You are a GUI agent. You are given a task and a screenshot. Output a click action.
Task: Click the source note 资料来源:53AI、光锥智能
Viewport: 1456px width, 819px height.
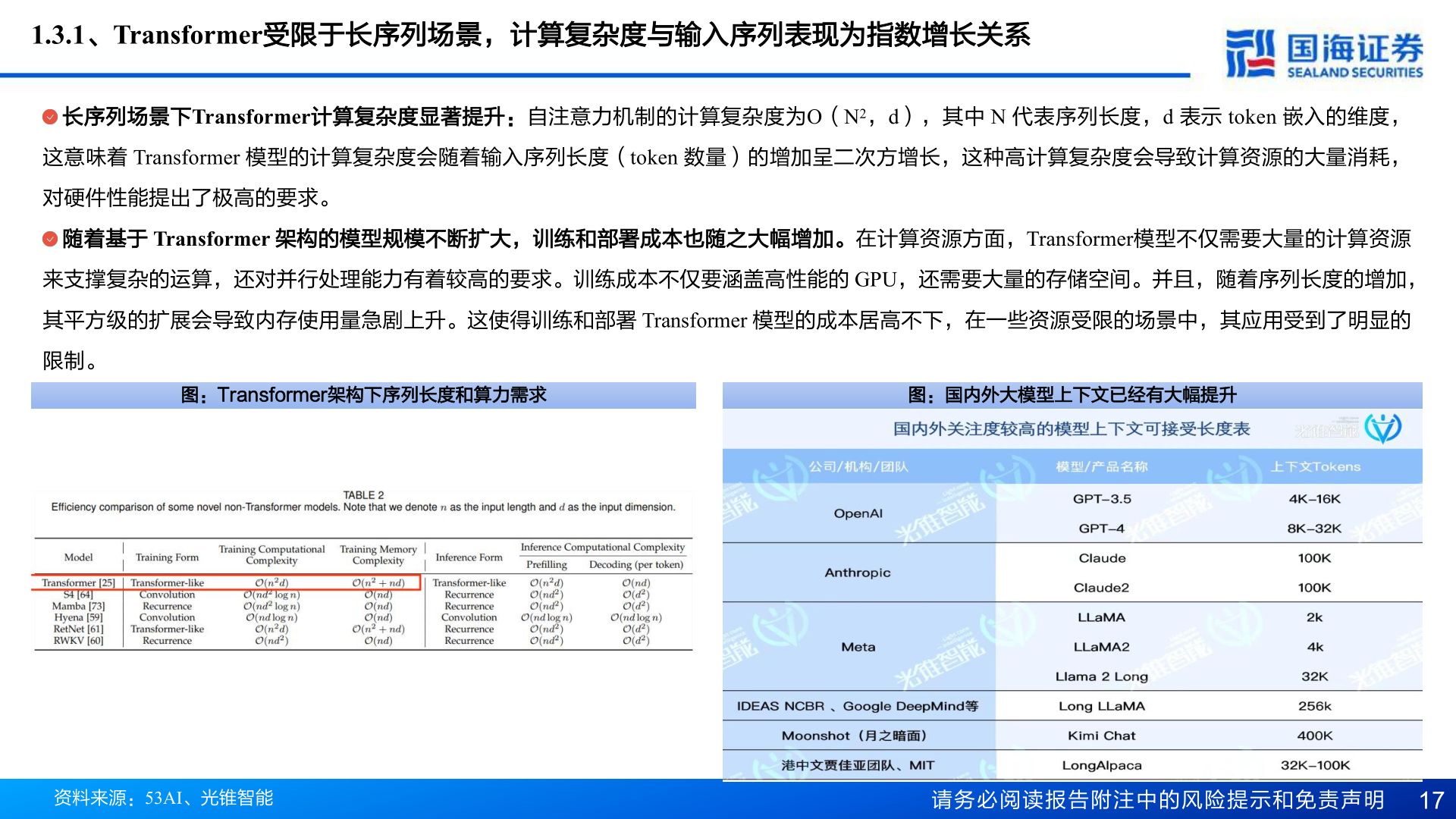[163, 798]
